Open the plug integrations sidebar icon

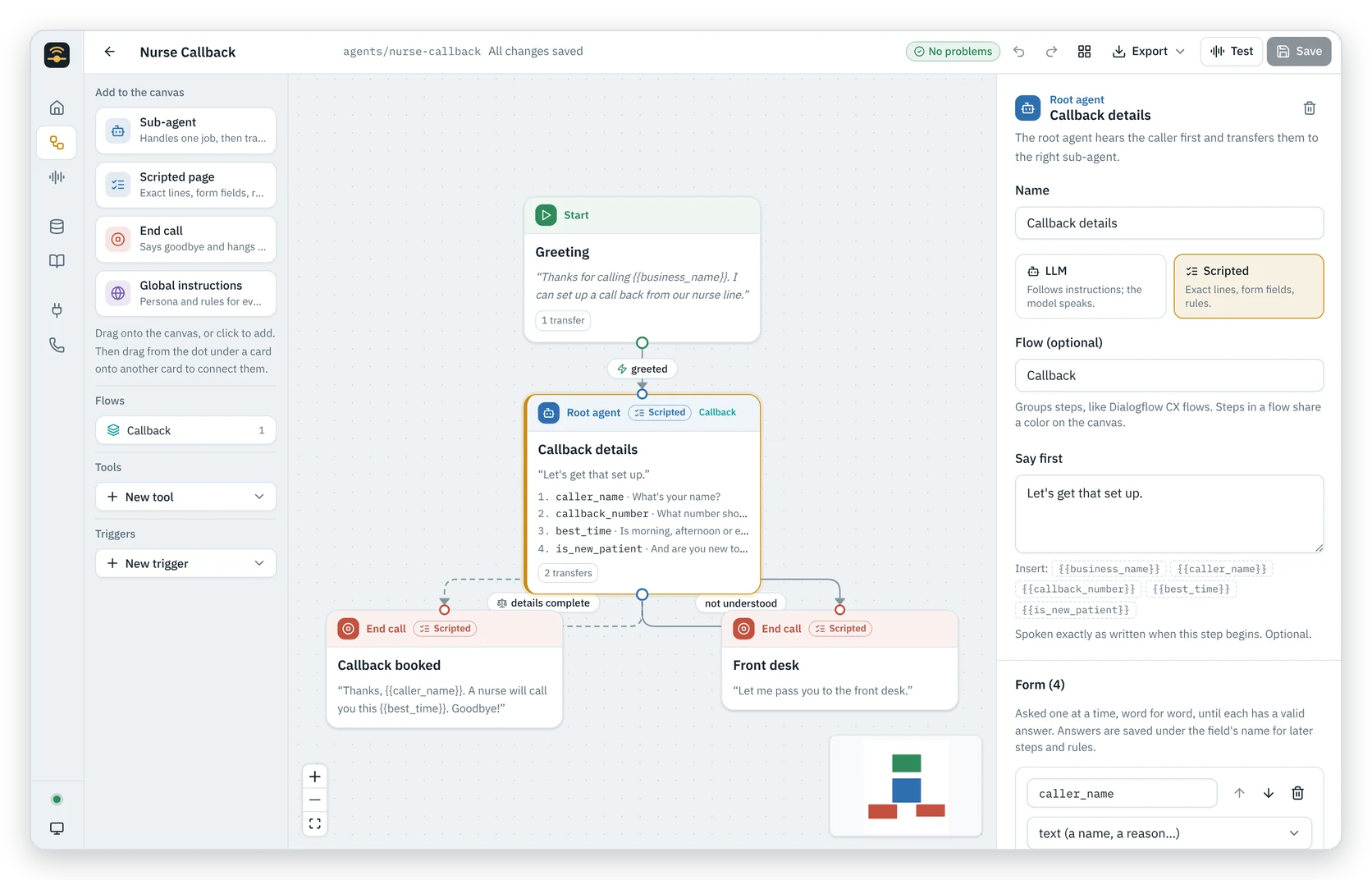click(x=57, y=310)
